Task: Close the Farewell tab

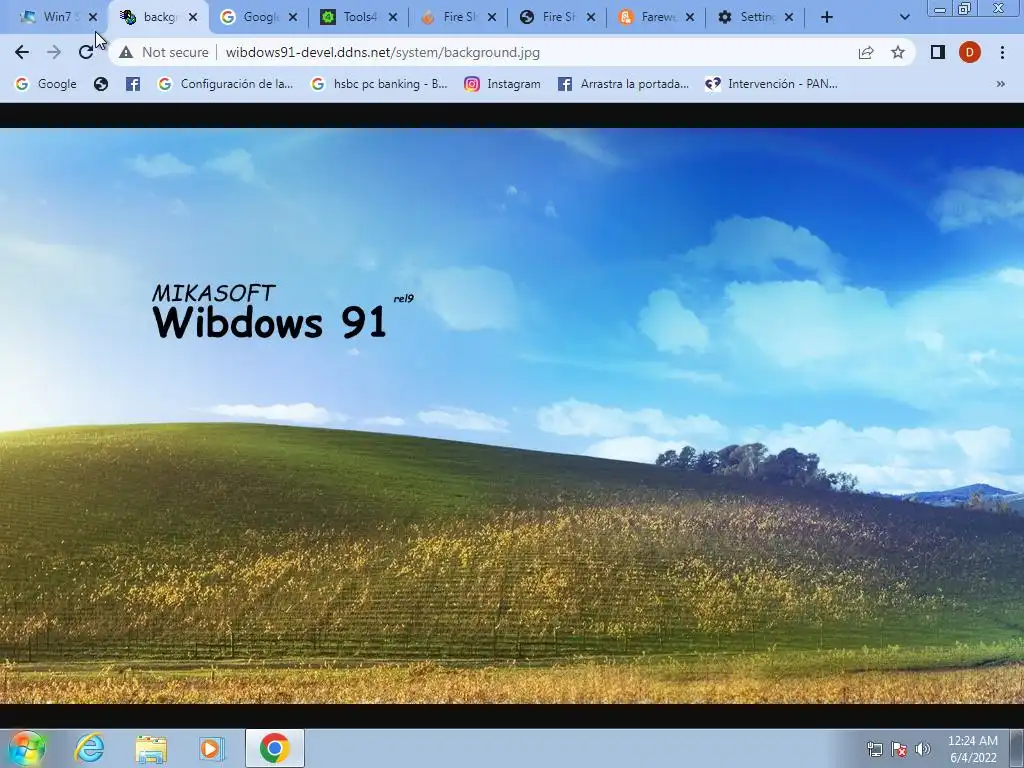Action: pyautogui.click(x=690, y=18)
